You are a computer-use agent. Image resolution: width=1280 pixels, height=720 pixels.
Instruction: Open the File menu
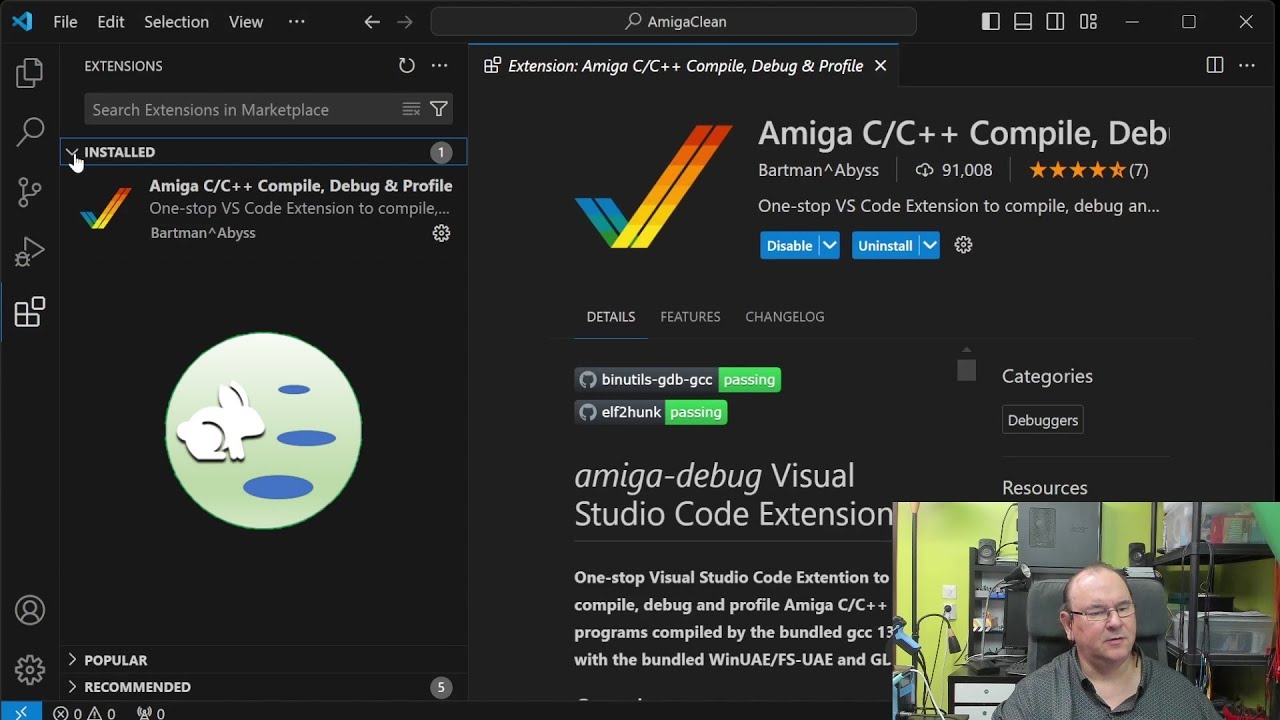coord(65,22)
